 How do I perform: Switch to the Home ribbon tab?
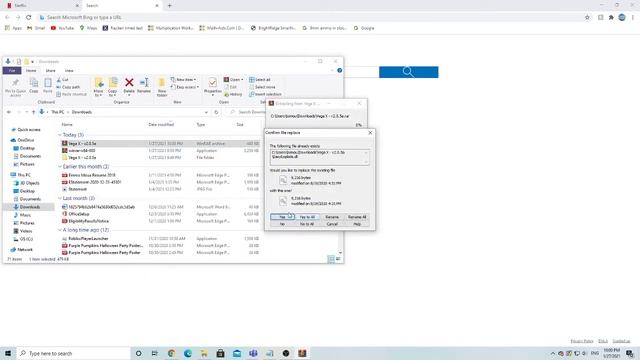click(31, 71)
